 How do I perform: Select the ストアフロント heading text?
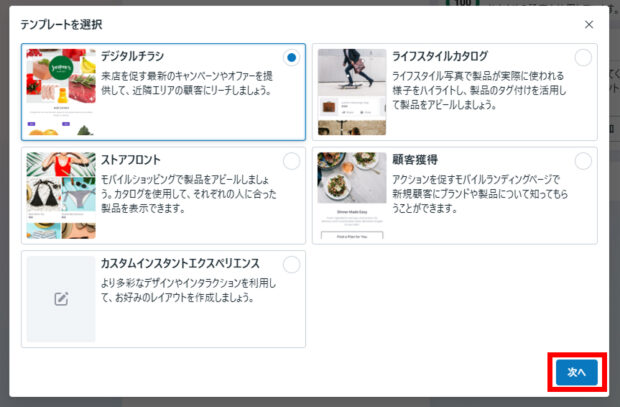coord(131,159)
